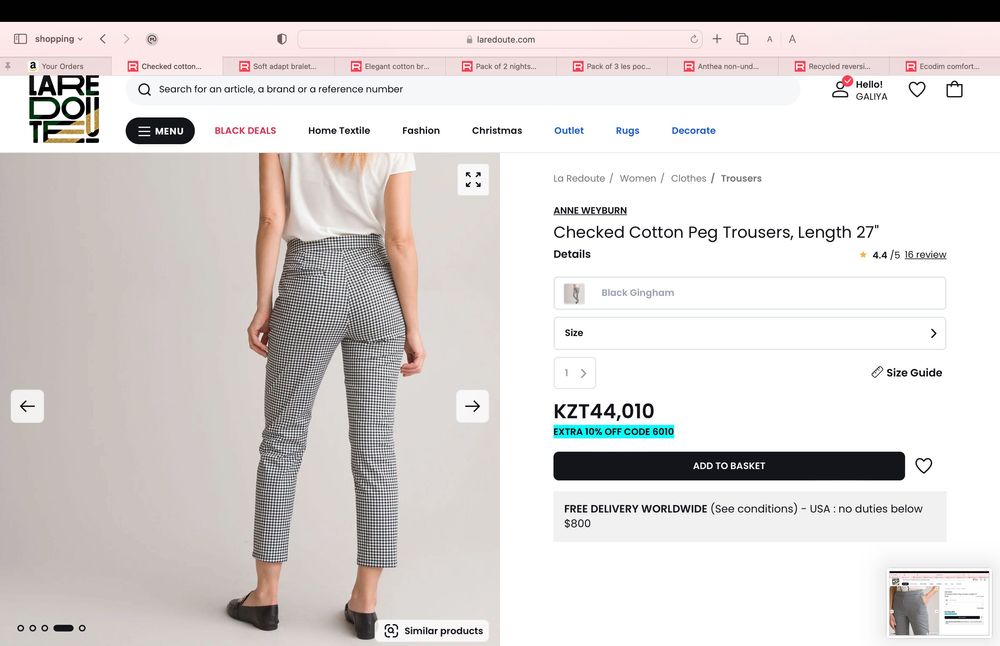Open the 16 review link
The width and height of the screenshot is (1000, 646).
925,255
